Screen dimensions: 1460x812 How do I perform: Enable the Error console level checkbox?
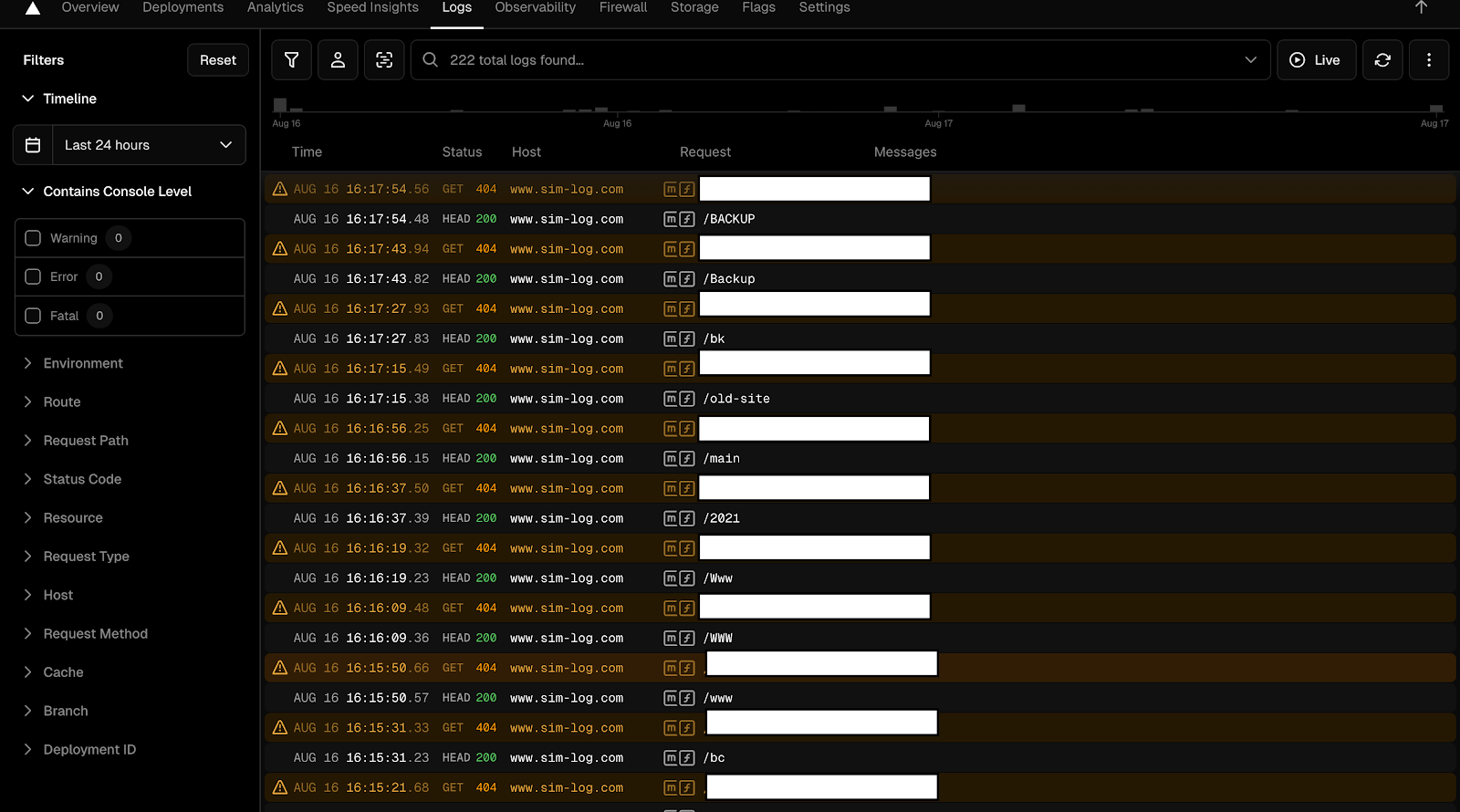[x=33, y=276]
